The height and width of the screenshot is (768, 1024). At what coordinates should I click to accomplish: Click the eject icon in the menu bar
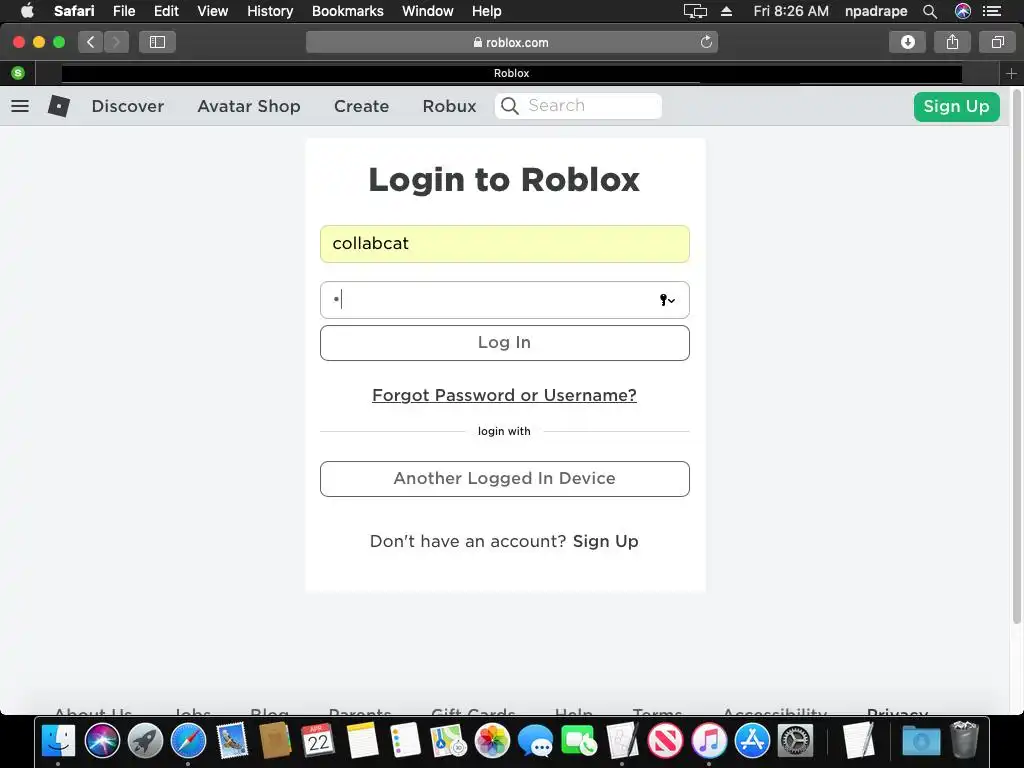726,11
